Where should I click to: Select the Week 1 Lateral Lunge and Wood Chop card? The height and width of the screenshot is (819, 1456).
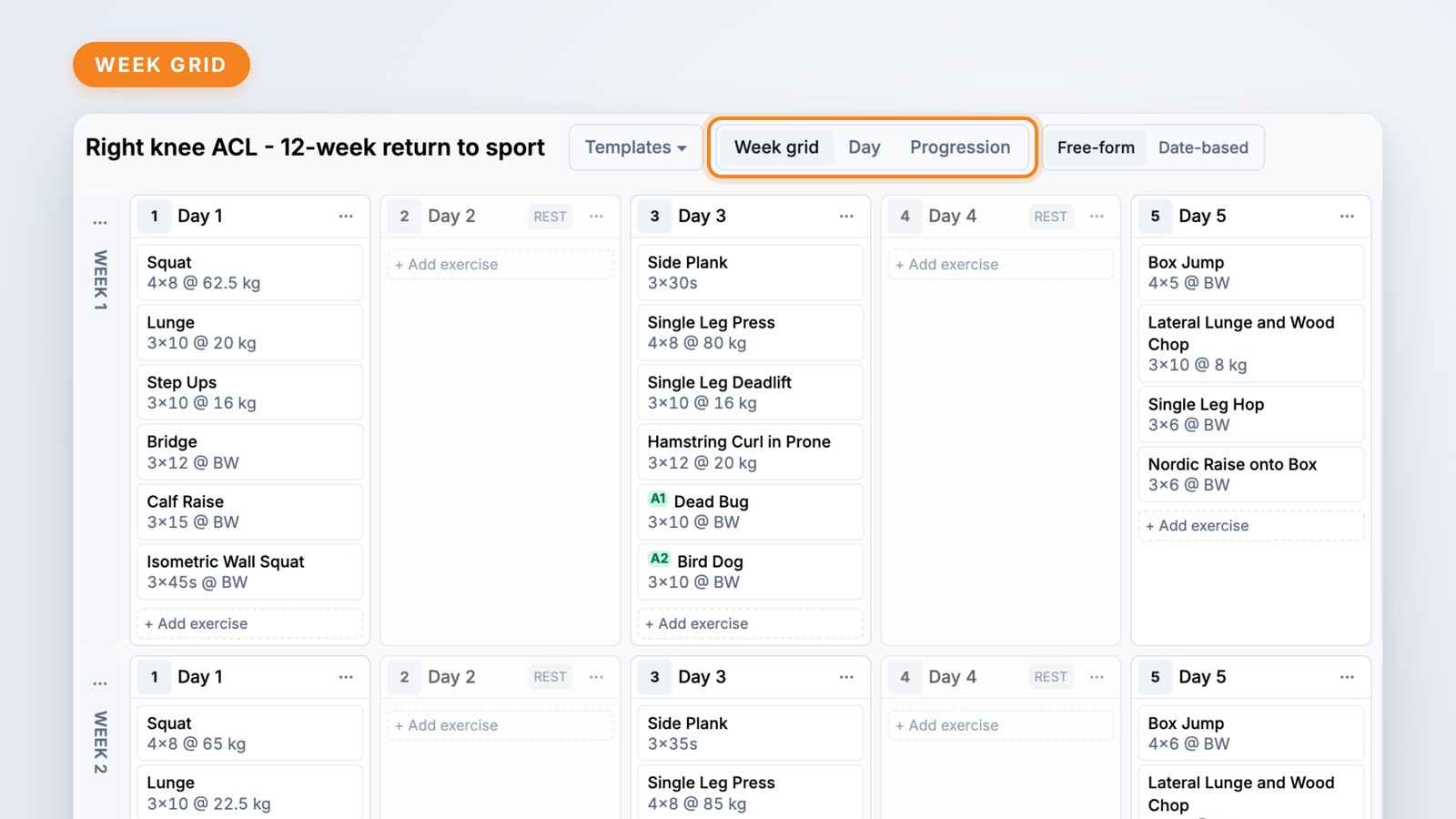click(1251, 343)
